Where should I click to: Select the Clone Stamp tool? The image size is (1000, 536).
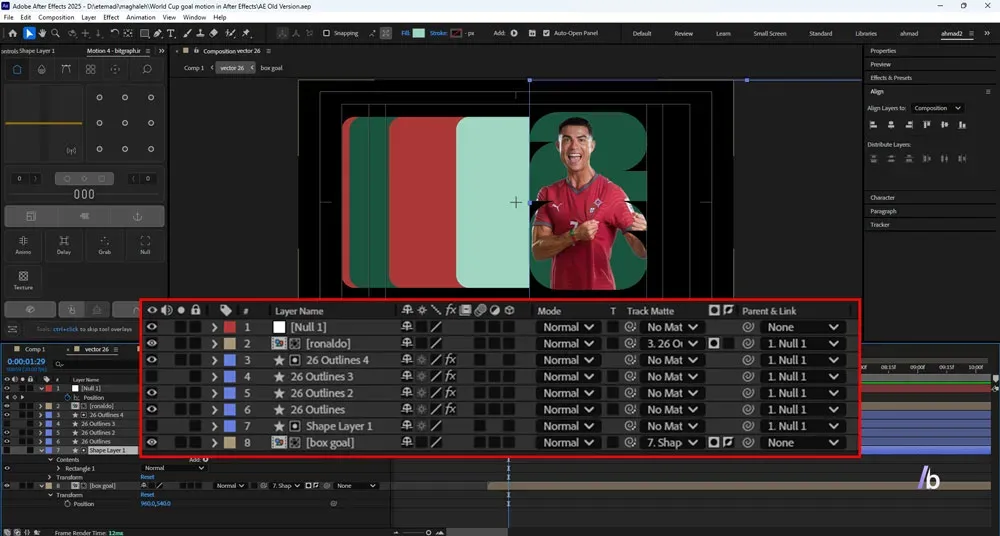coord(200,33)
